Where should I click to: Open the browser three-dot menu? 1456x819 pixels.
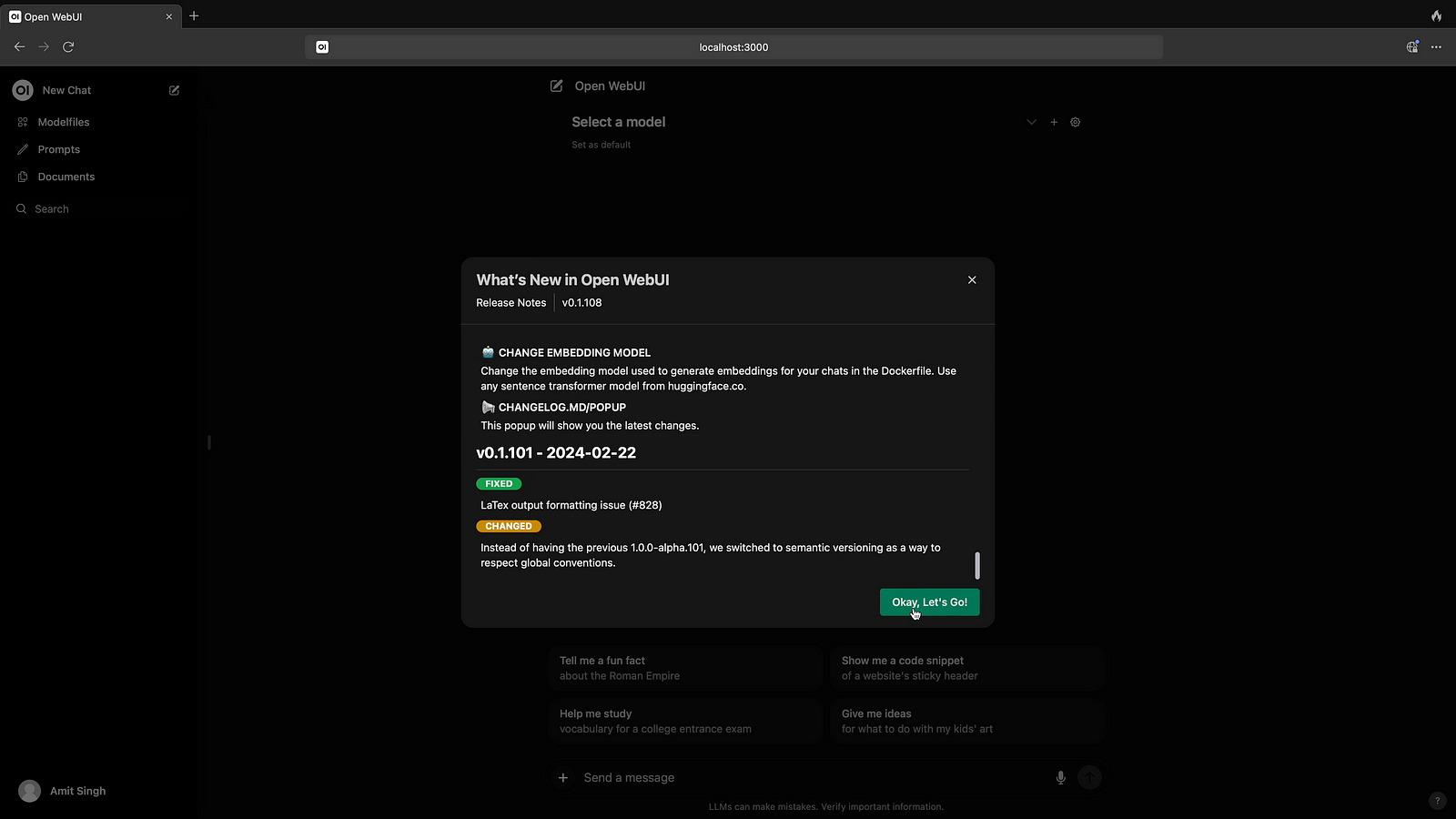click(x=1436, y=47)
